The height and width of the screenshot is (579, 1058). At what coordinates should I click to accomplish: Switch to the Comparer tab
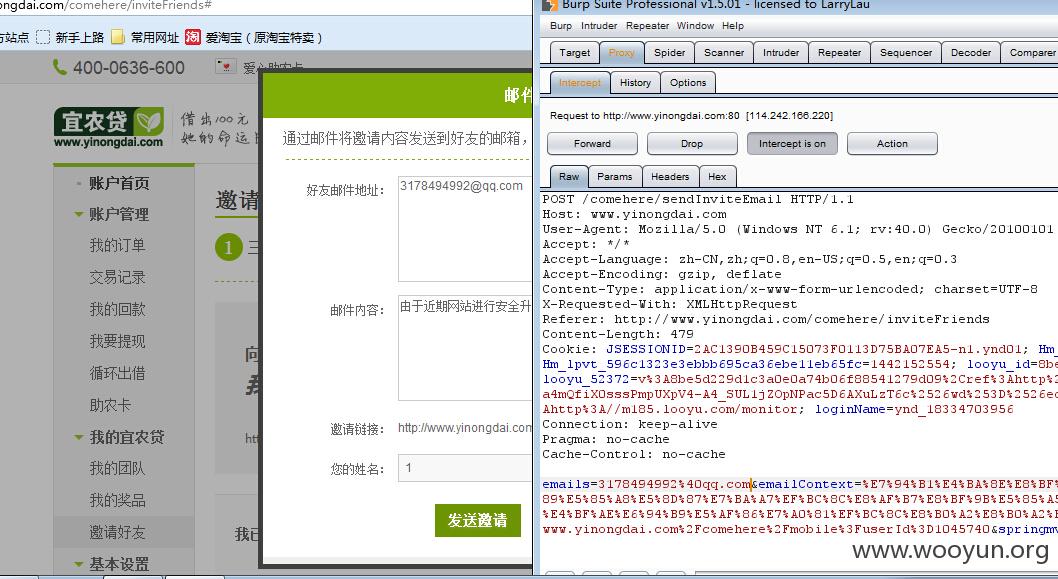[1030, 53]
